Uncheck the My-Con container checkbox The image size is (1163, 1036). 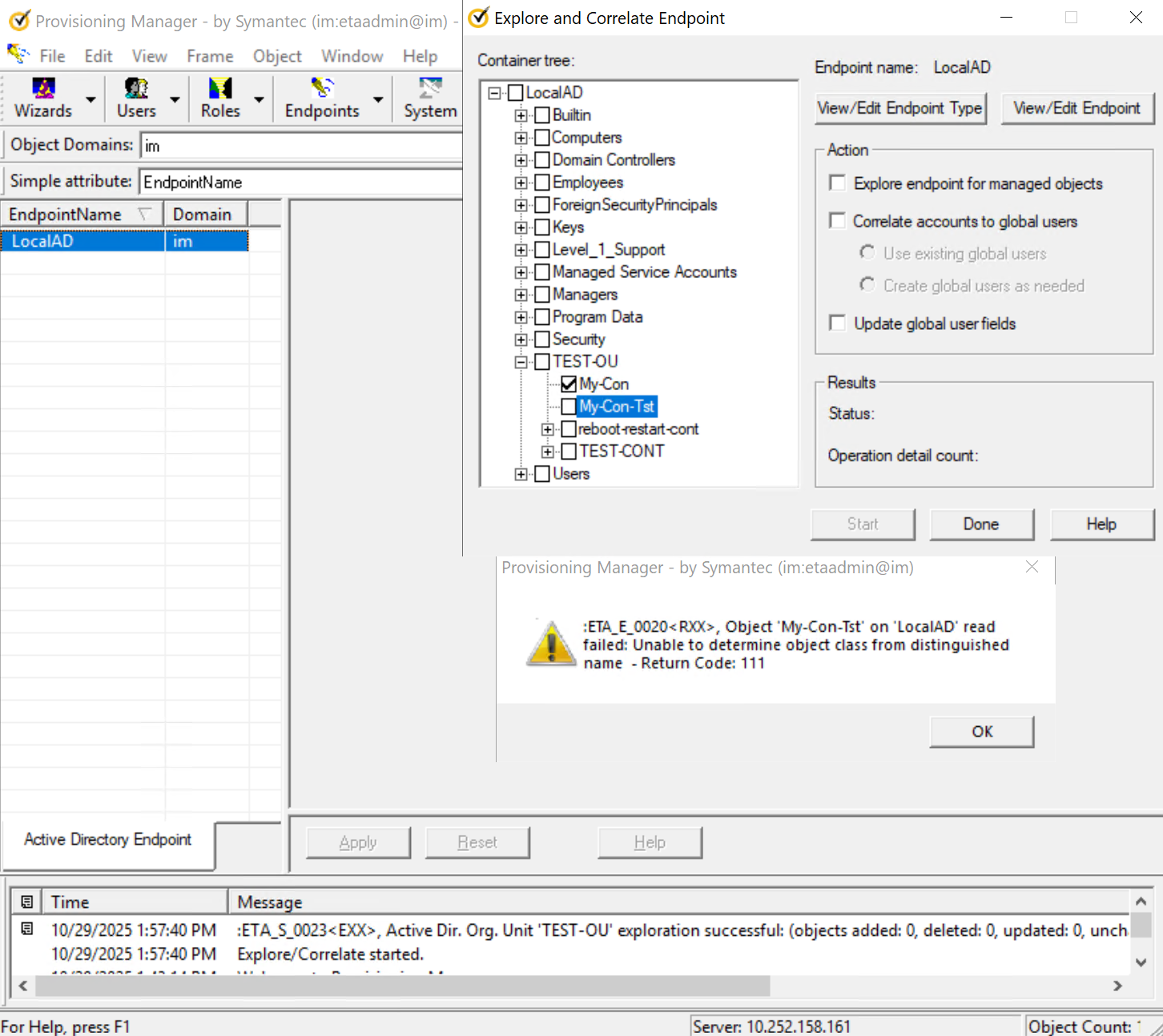[x=569, y=384]
